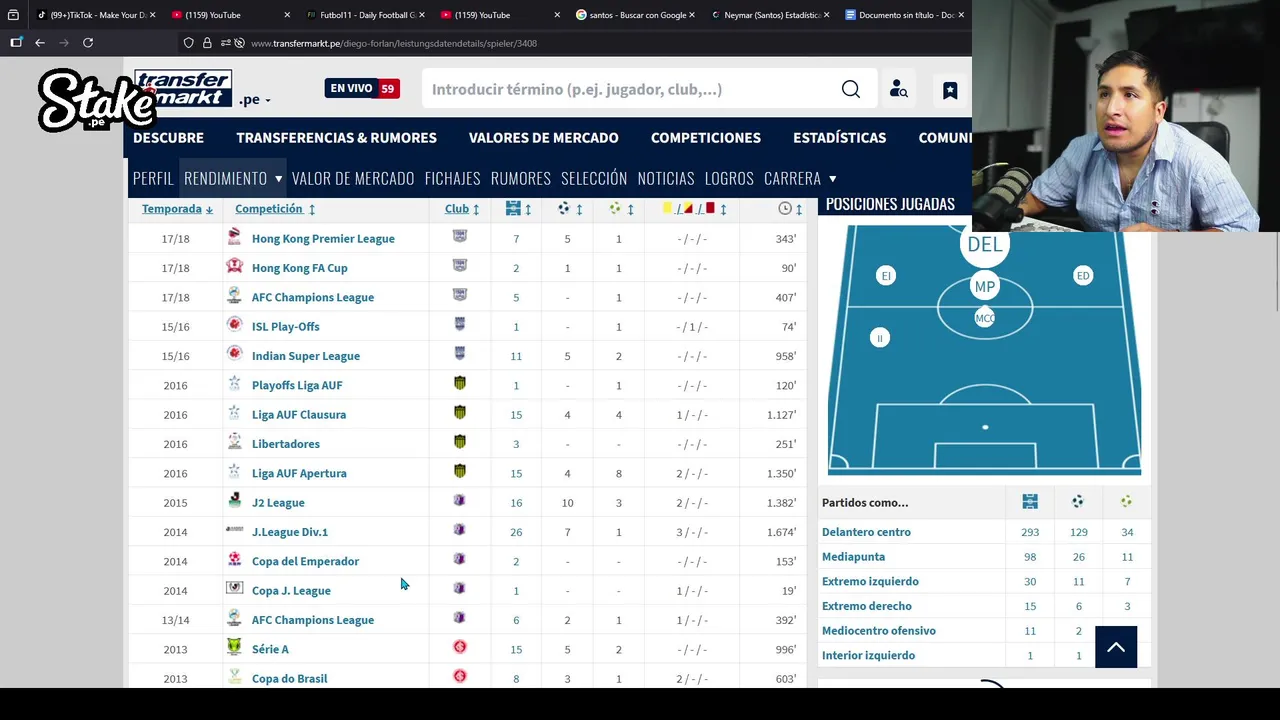This screenshot has height=720, width=1280.
Task: Sort table by Club column
Action: (462, 209)
